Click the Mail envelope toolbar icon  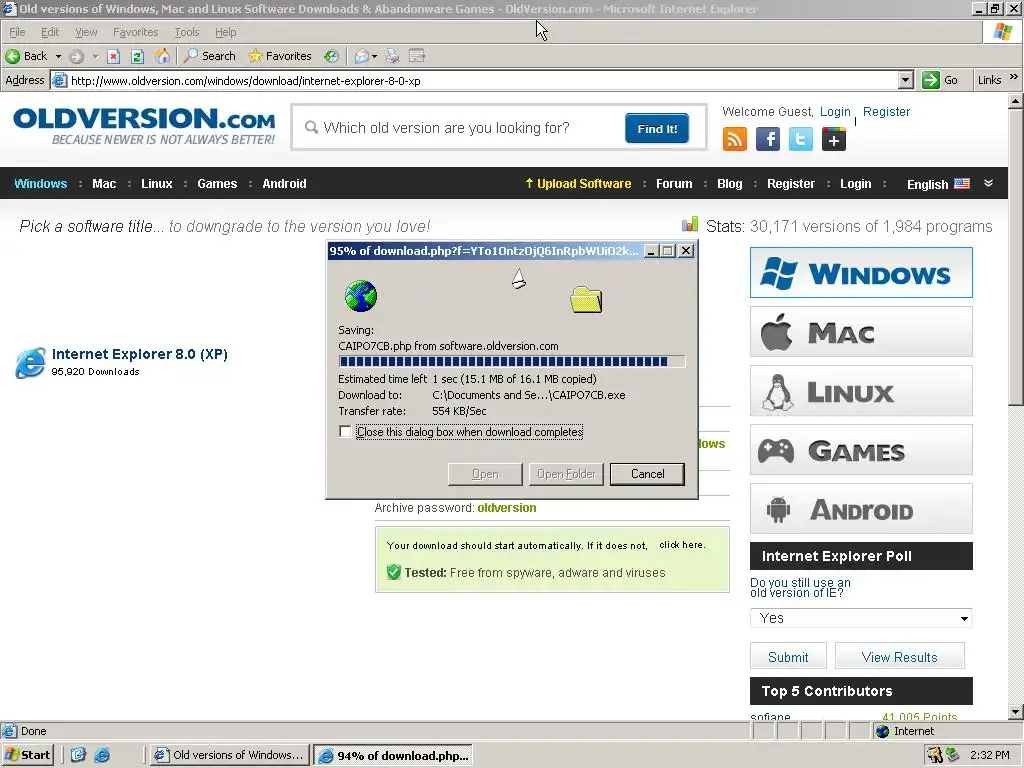(x=362, y=56)
